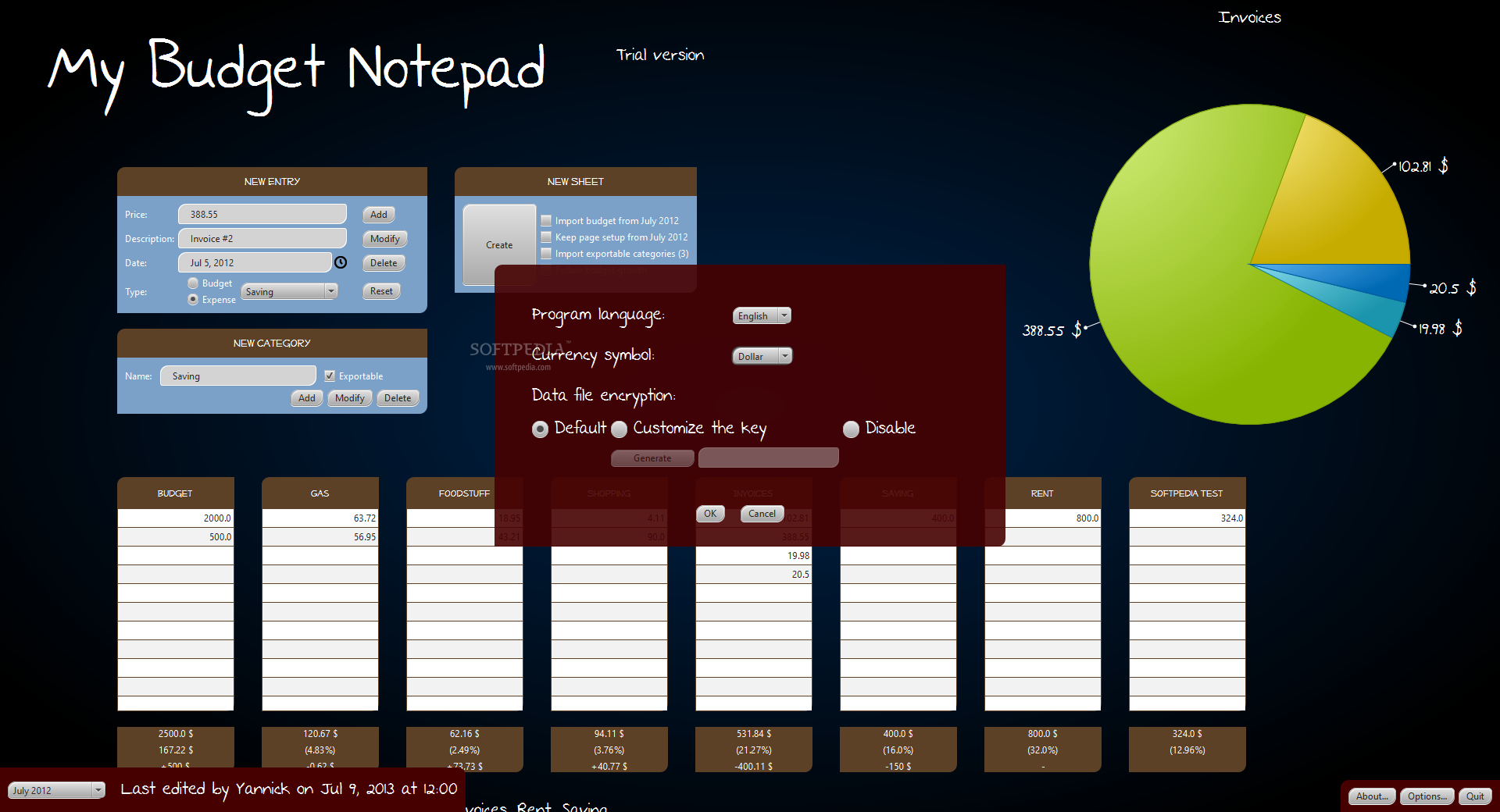The image size is (1500, 812).
Task: Select the Expense type radio button
Action: click(x=193, y=300)
